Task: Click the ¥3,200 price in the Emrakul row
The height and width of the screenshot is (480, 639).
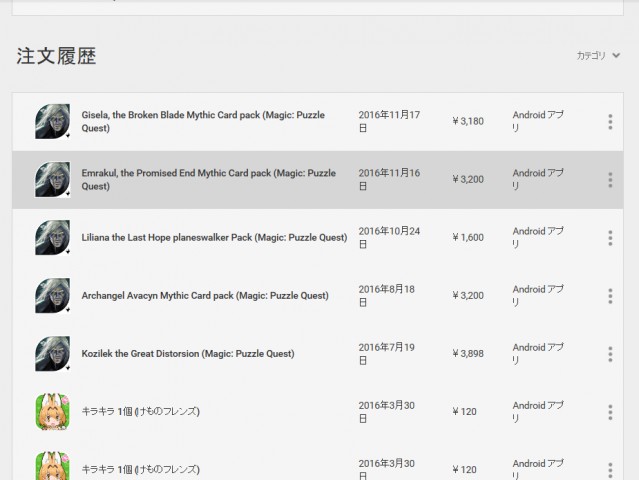Action: [x=468, y=180]
